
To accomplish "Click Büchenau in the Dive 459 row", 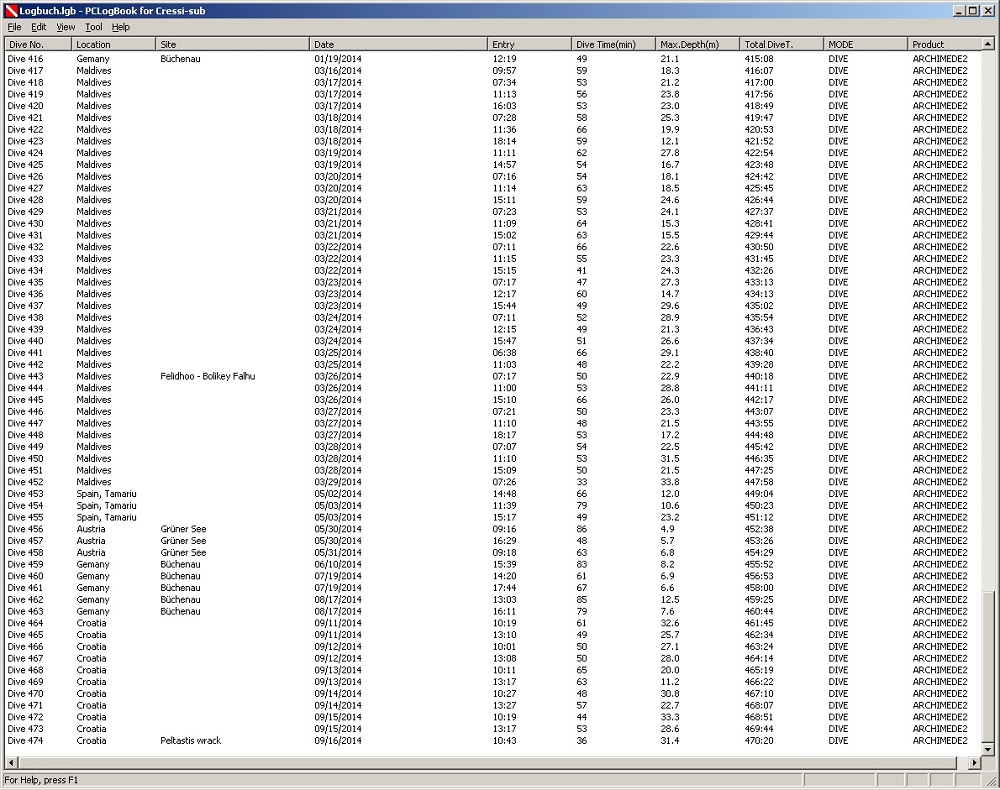I will 180,564.
